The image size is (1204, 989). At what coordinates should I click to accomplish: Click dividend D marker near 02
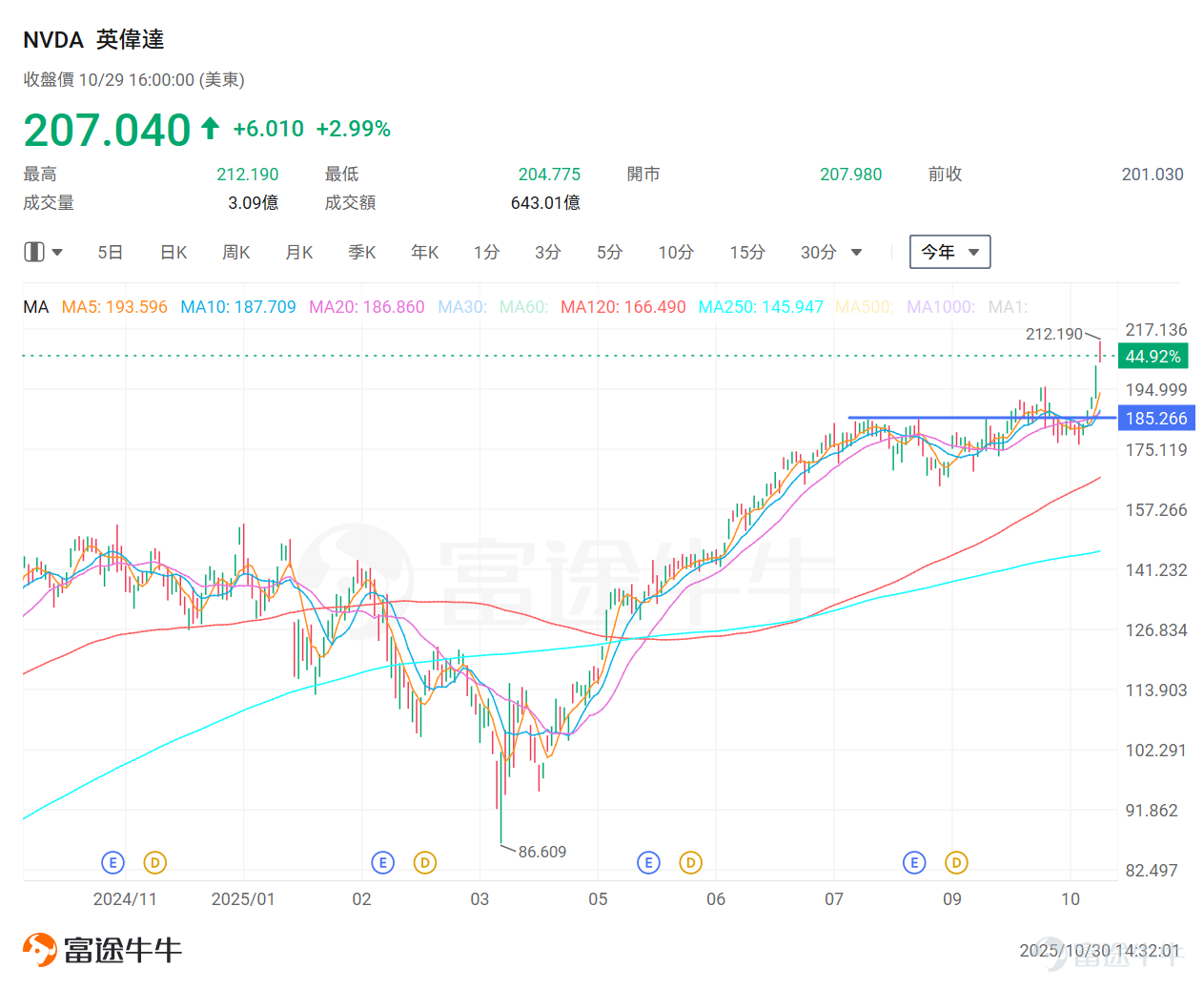coord(424,863)
